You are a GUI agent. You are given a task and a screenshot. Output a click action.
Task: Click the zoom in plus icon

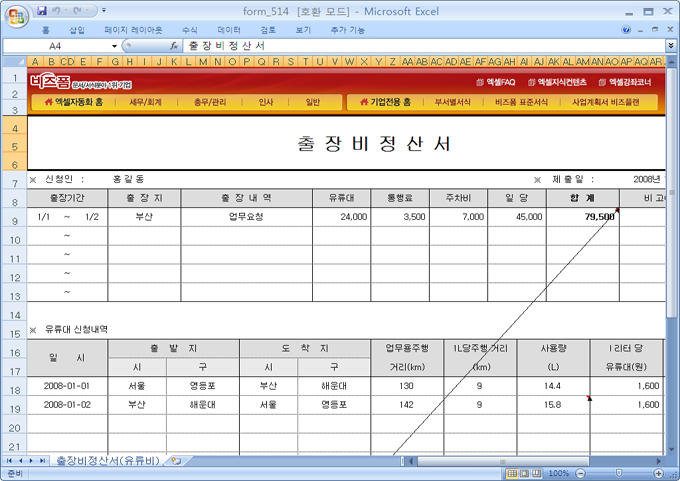pyautogui.click(x=659, y=473)
